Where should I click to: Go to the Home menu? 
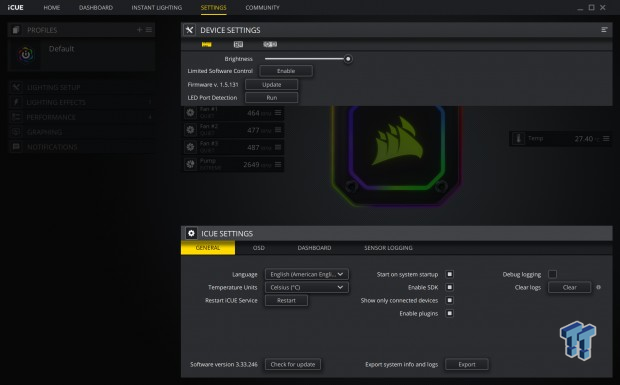pyautogui.click(x=52, y=8)
